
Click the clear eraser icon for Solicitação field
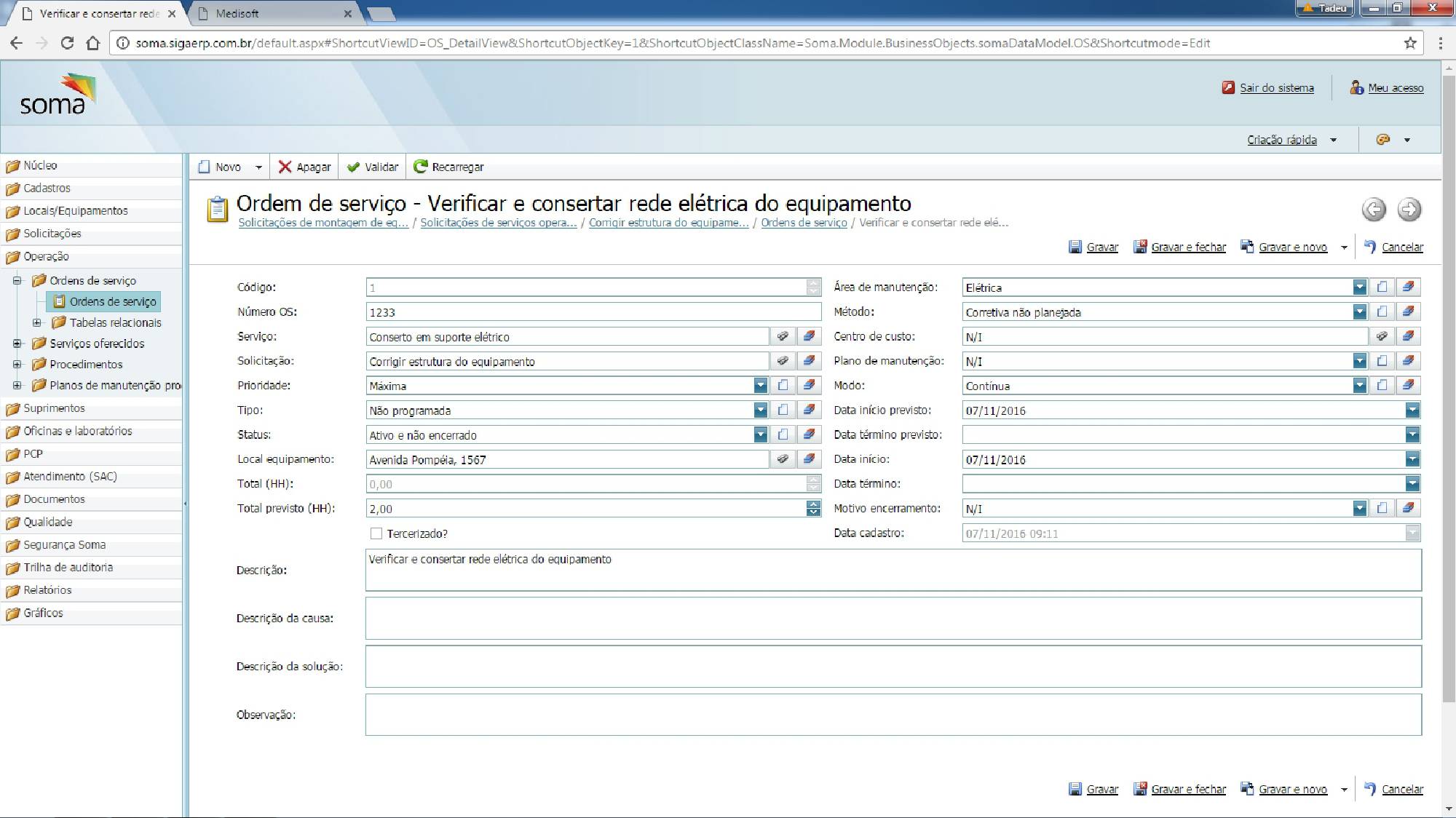tap(808, 361)
